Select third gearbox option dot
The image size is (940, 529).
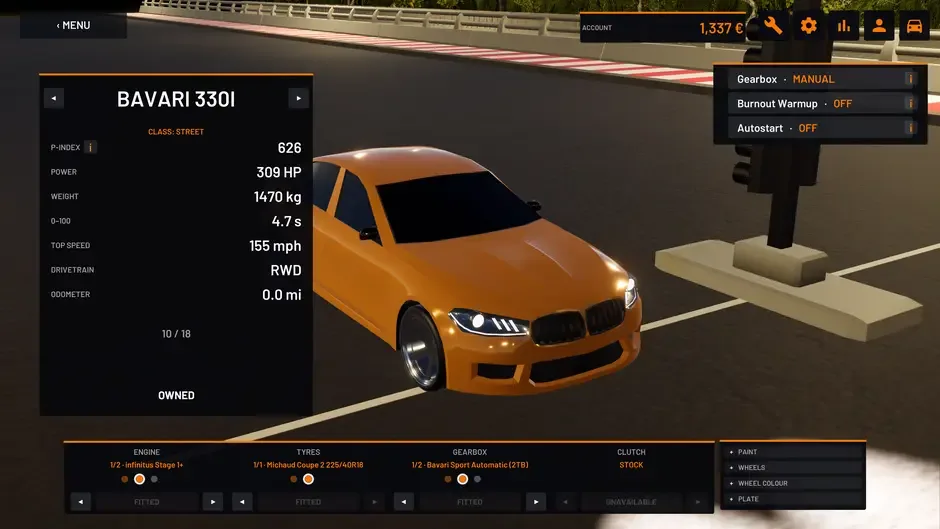coord(478,479)
